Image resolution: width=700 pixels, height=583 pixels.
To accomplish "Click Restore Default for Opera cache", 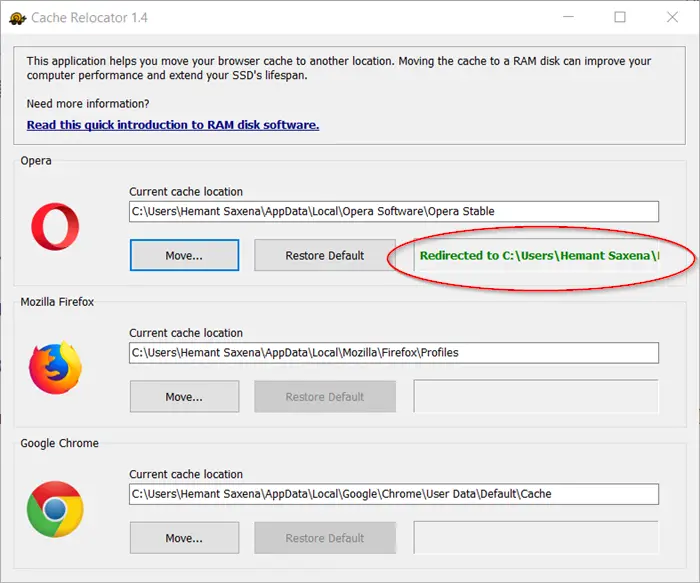I will point(325,255).
